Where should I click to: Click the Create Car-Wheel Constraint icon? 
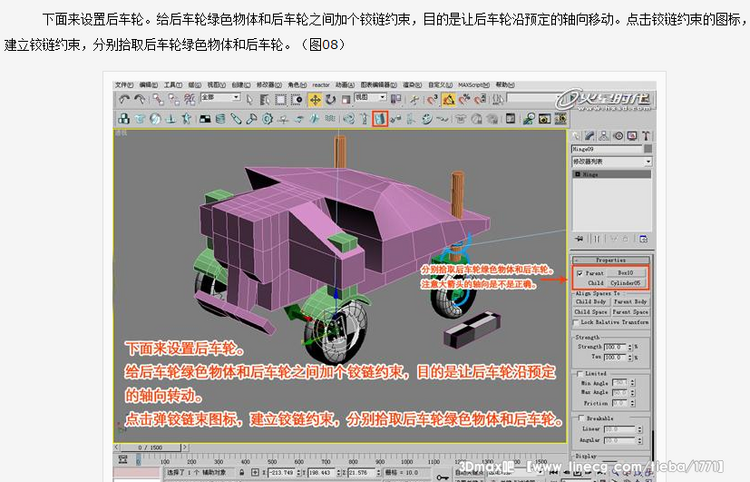(x=427, y=119)
